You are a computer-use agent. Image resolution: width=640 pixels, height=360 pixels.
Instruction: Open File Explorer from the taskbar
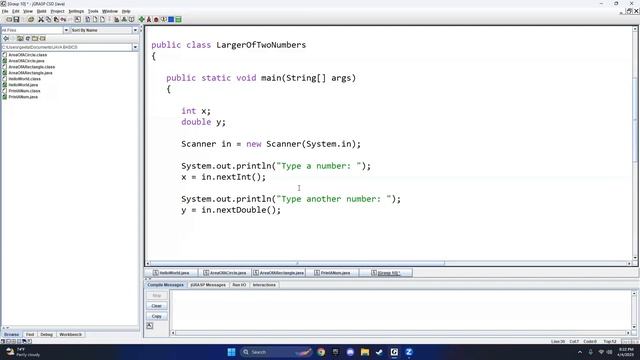365,352
